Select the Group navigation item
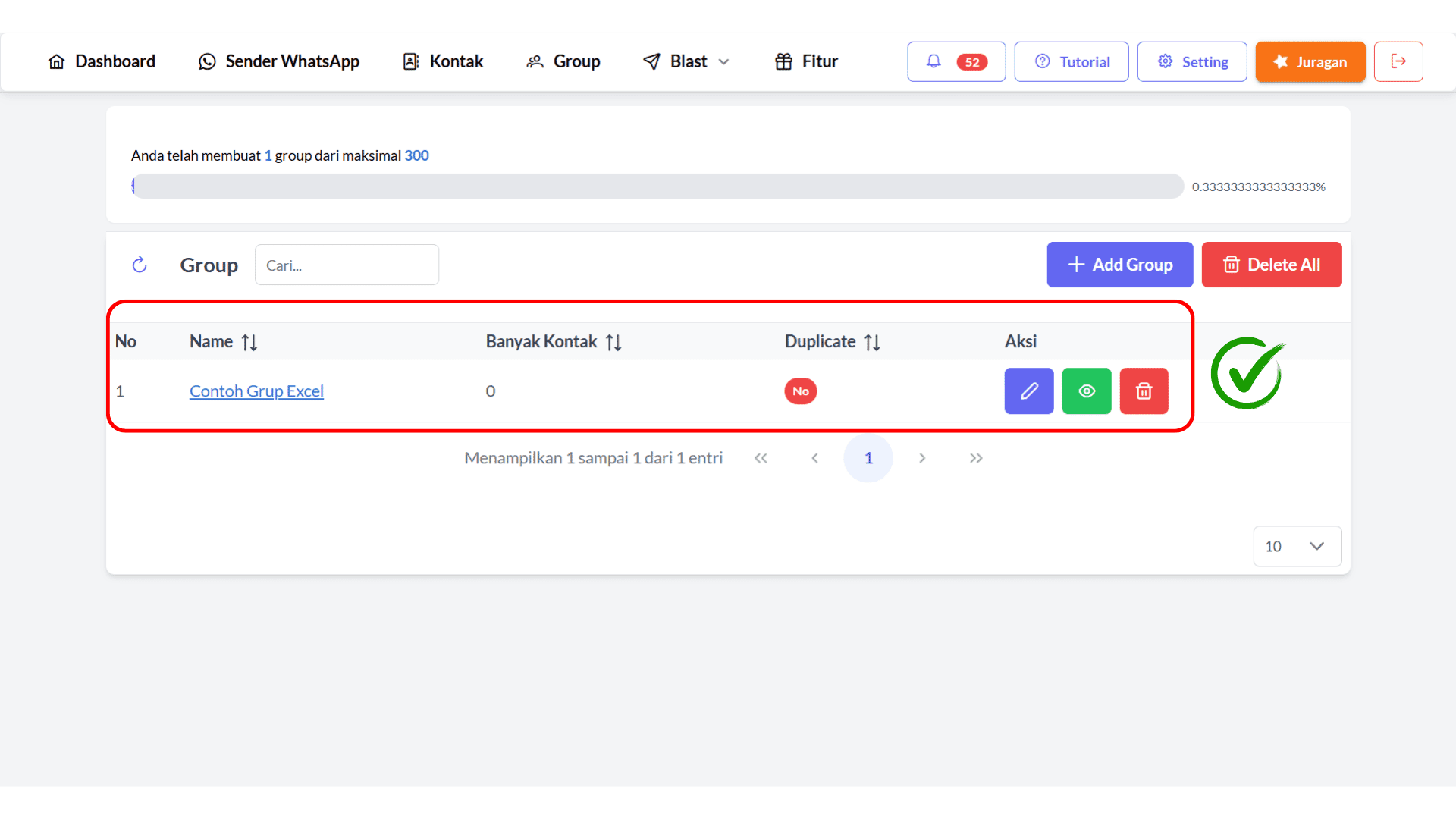Viewport: 1456px width, 819px height. tap(563, 61)
